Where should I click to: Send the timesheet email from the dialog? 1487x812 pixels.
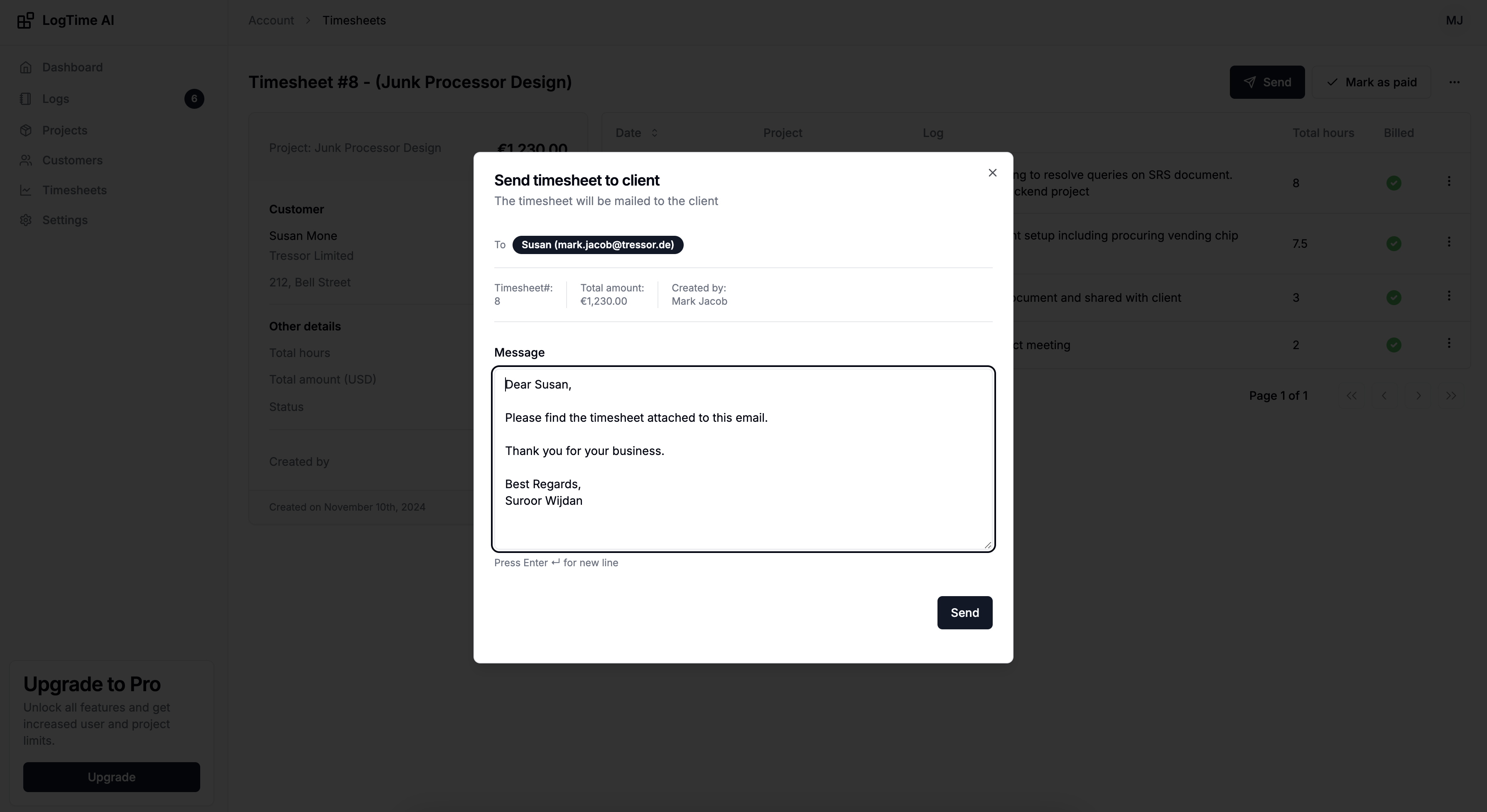pyautogui.click(x=964, y=612)
